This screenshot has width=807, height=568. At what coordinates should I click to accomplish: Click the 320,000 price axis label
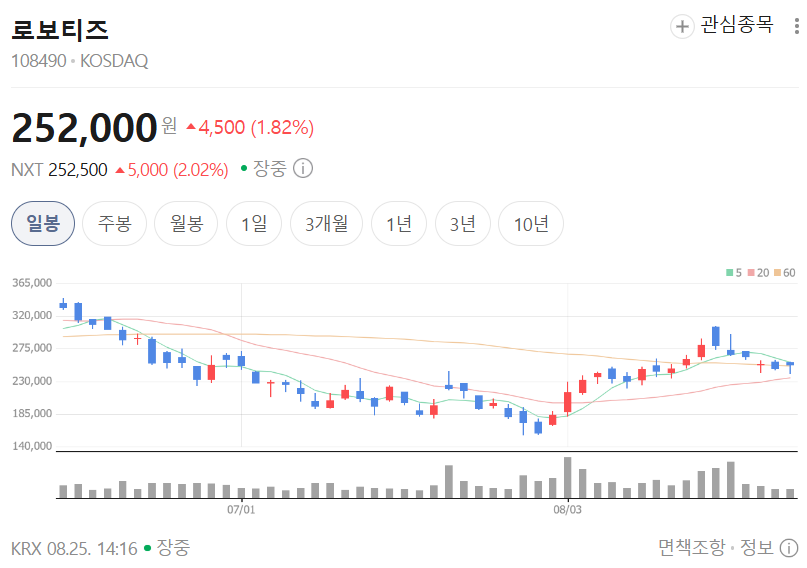coord(32,315)
